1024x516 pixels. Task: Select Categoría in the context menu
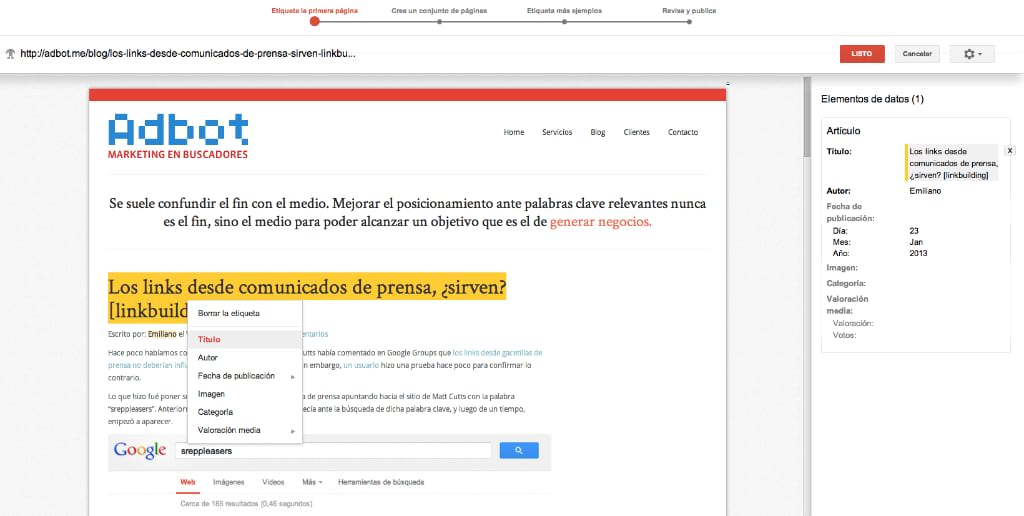click(215, 412)
